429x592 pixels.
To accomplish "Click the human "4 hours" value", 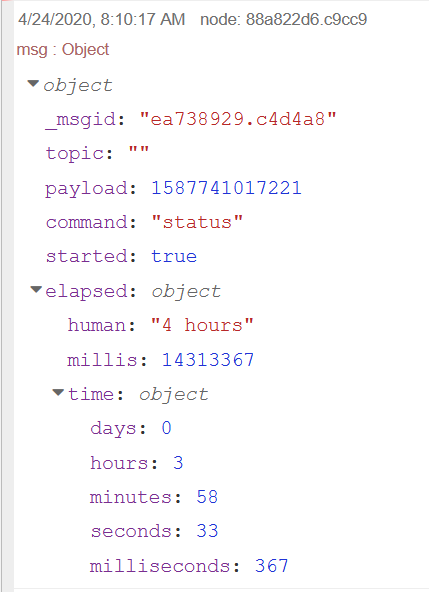I will (202, 325).
